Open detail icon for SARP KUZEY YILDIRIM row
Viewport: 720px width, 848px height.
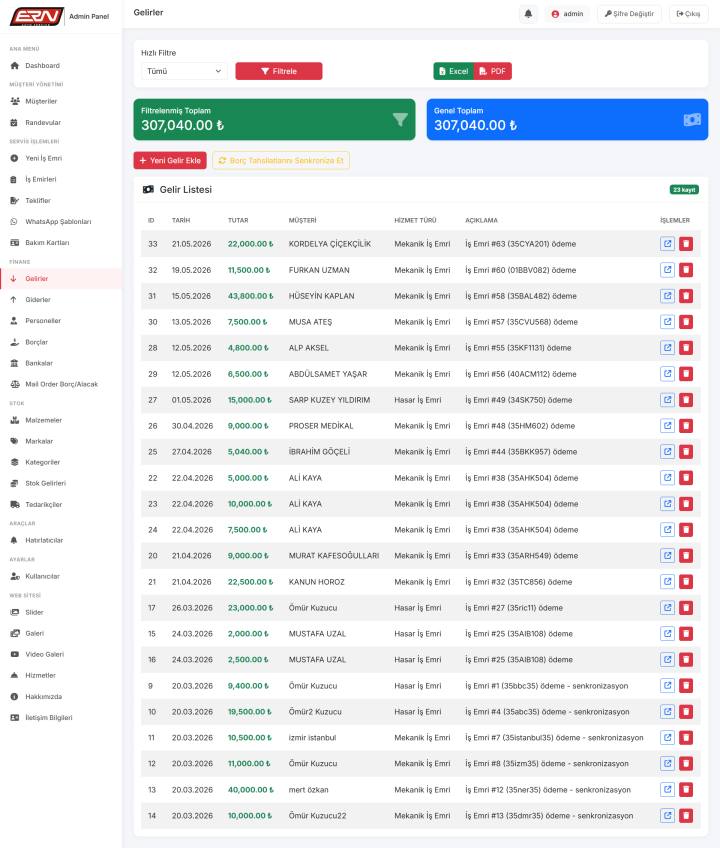[x=668, y=400]
